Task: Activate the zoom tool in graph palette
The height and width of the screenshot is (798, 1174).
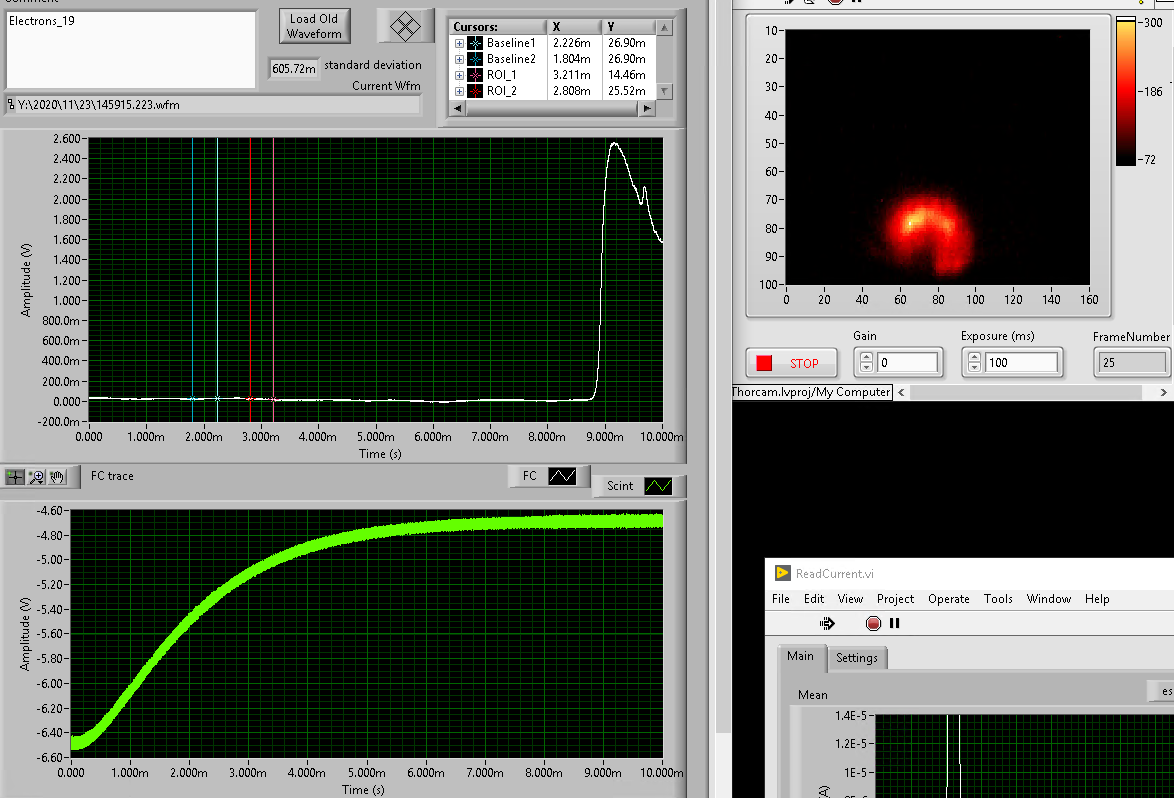Action: tap(36, 477)
